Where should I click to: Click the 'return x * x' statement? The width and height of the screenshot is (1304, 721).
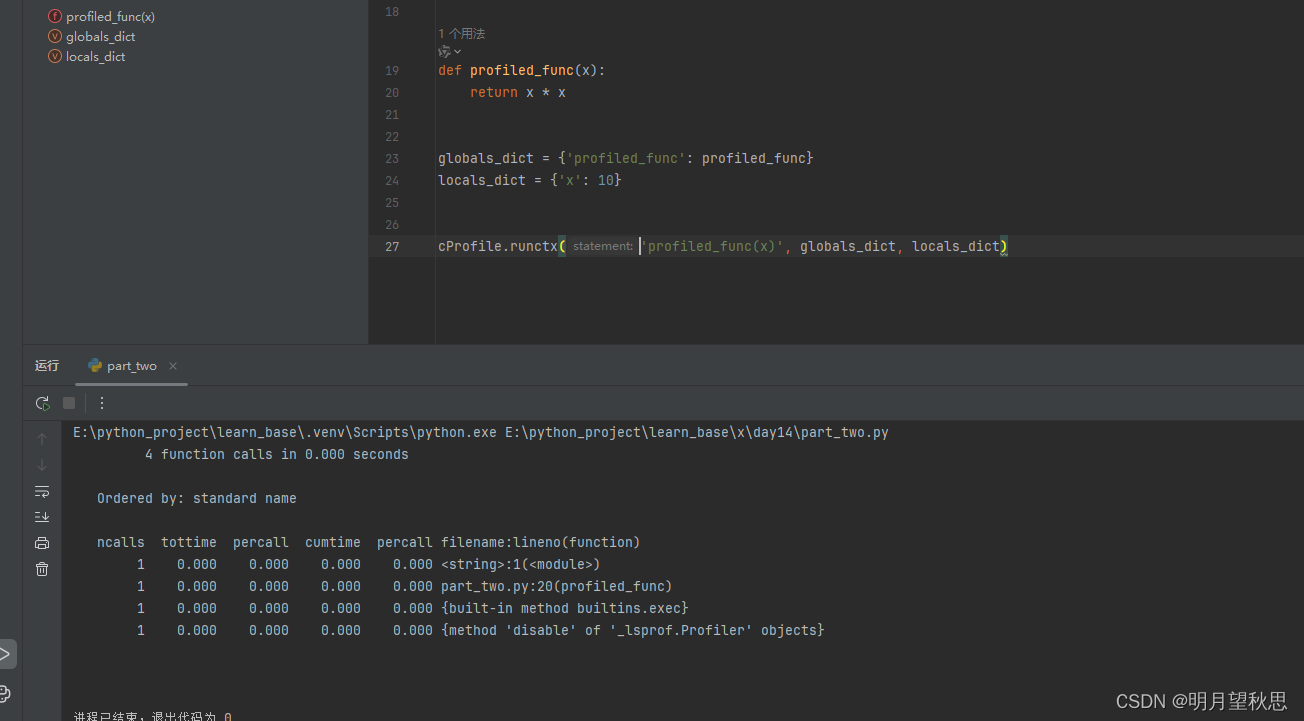tap(518, 93)
